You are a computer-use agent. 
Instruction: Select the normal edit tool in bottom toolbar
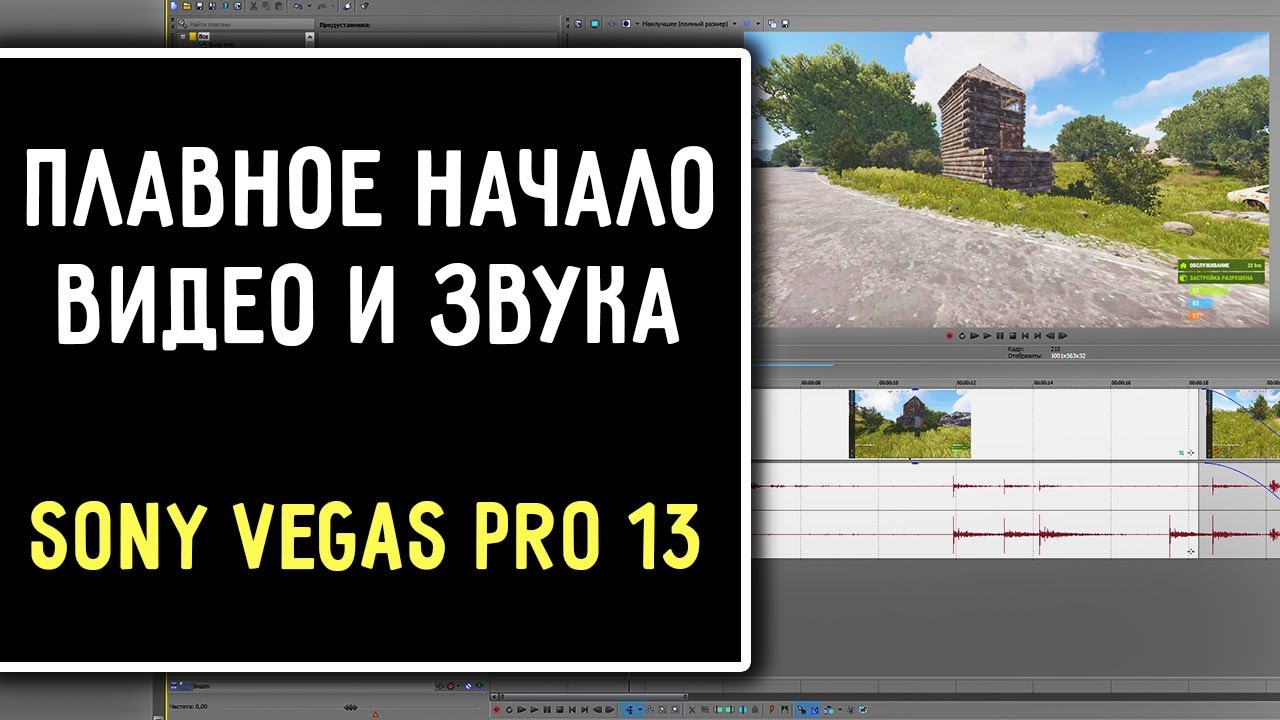pyautogui.click(x=630, y=710)
